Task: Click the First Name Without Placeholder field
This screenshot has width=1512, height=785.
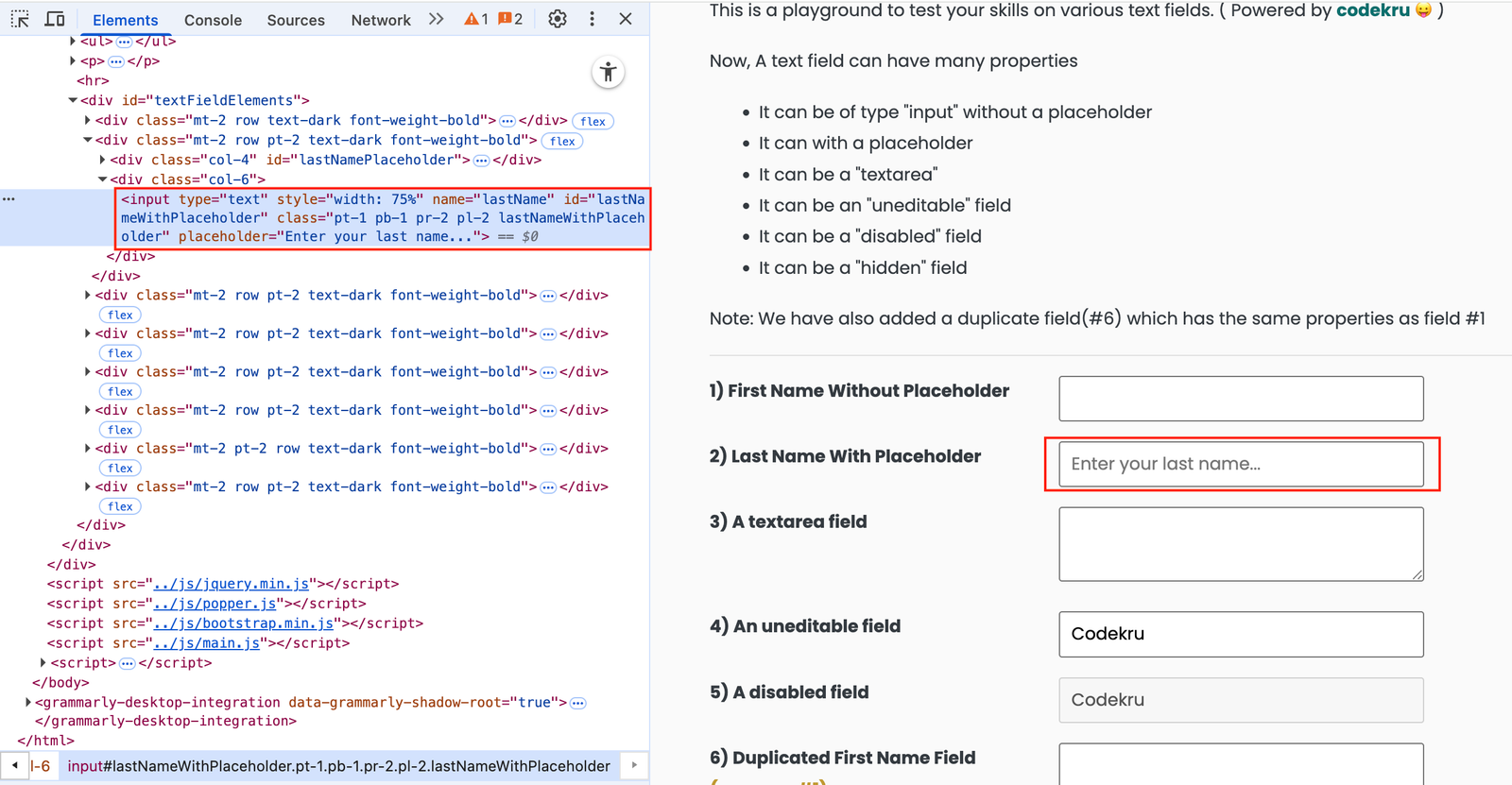Action: (1241, 399)
